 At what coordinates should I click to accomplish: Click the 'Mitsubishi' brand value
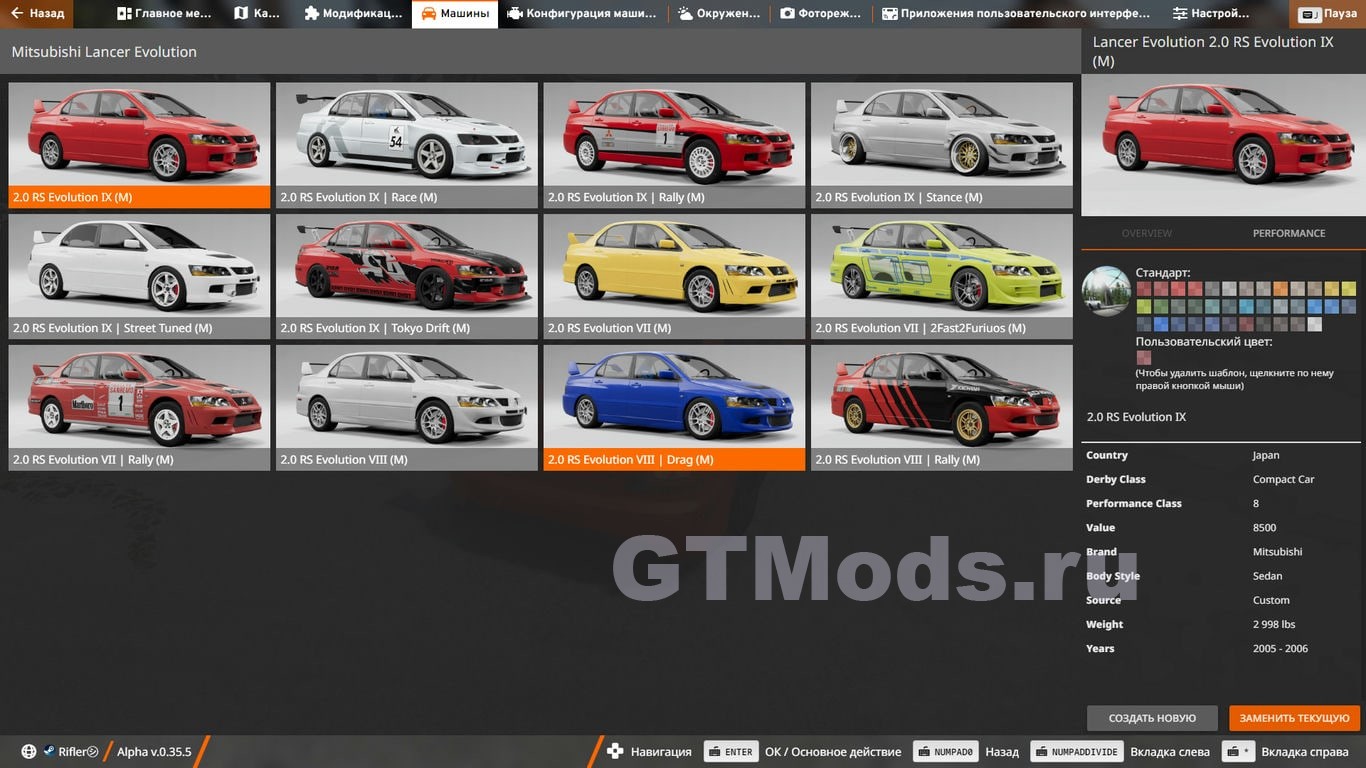point(1278,552)
